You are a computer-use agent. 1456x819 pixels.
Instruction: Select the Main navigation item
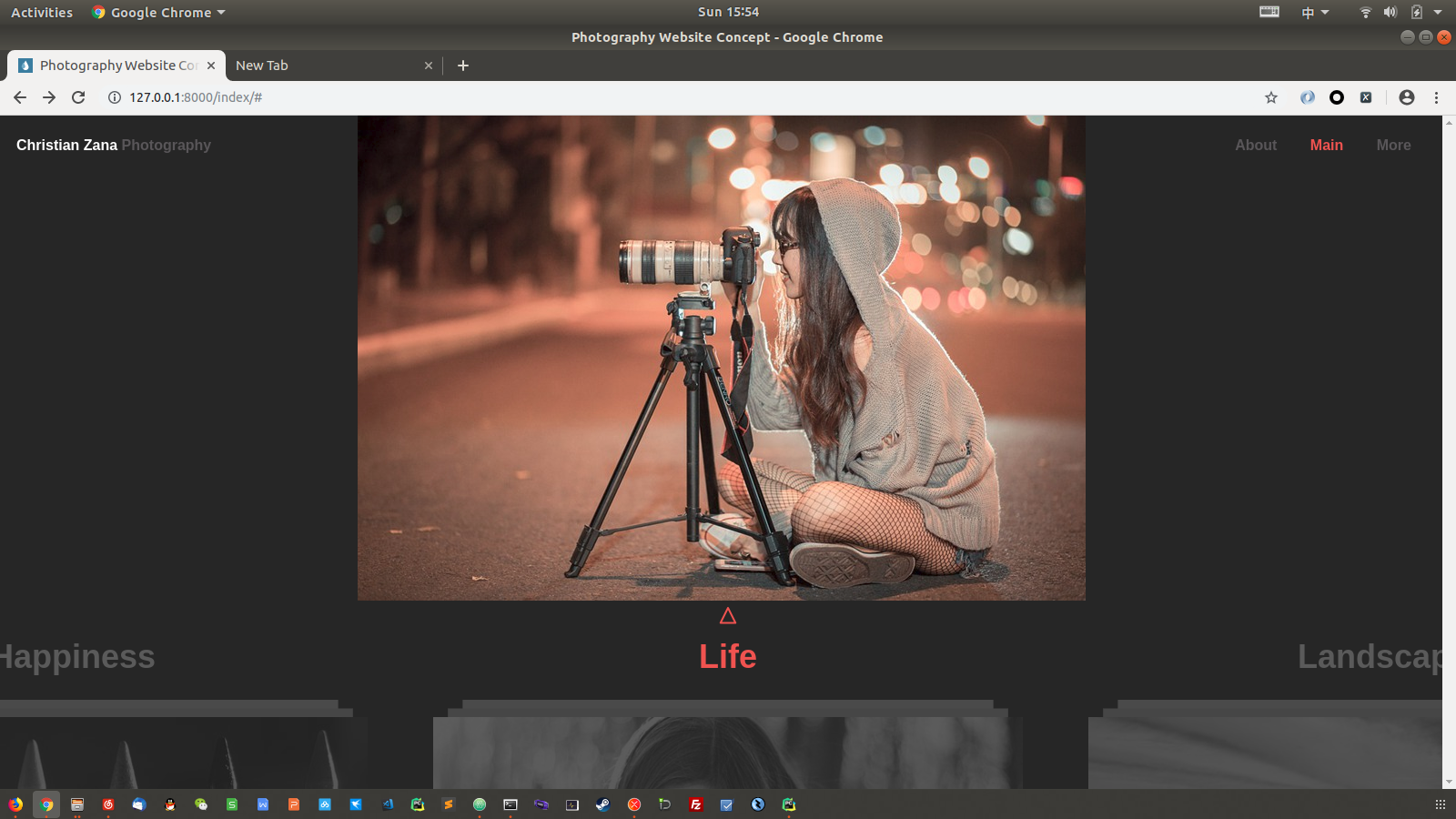pos(1326,146)
